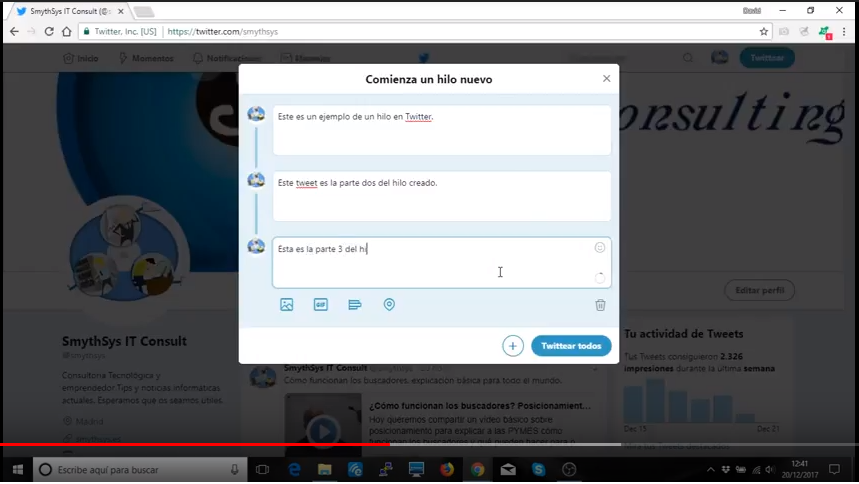Select the second tweet text field
This screenshot has width=859, height=484.
click(x=441, y=196)
